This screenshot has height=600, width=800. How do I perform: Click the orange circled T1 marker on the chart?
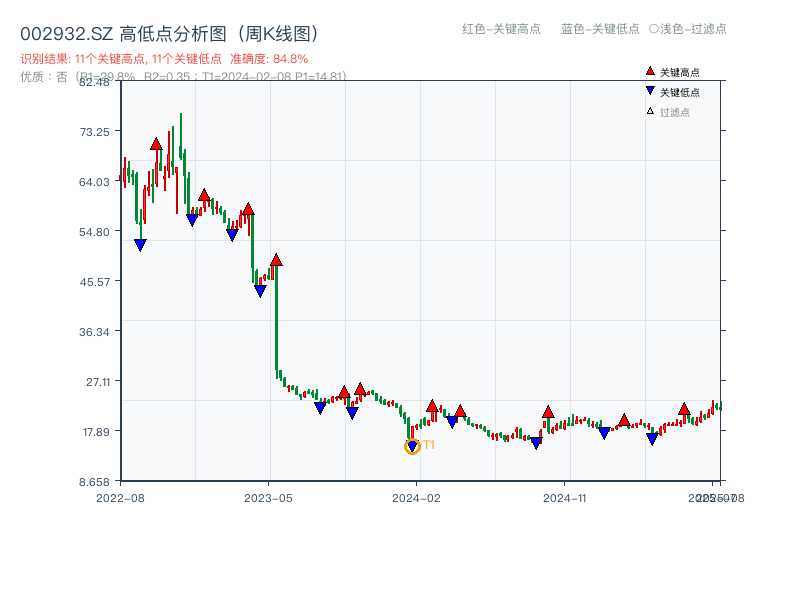[411, 446]
